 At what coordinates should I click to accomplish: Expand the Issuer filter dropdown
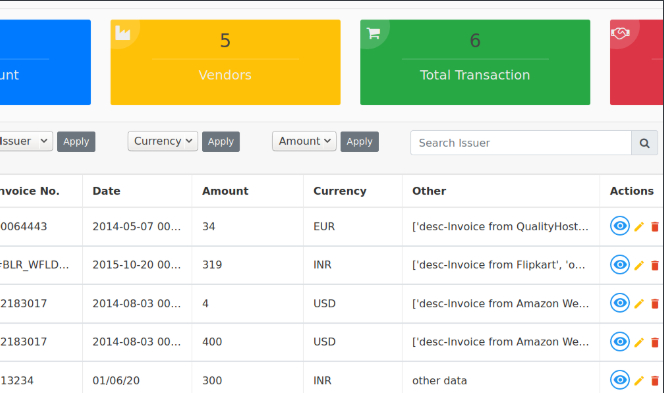(x=23, y=141)
